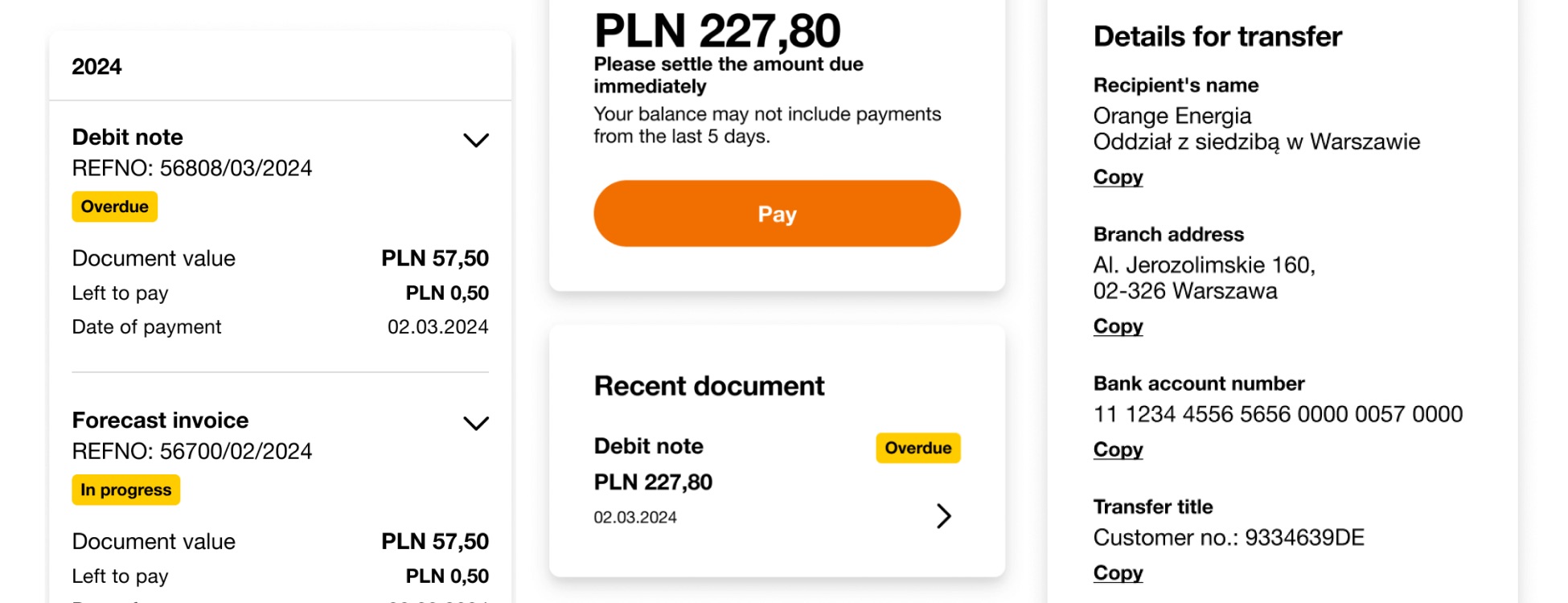Copy the transfer title customer number
This screenshot has width=1568, height=603.
[1118, 572]
